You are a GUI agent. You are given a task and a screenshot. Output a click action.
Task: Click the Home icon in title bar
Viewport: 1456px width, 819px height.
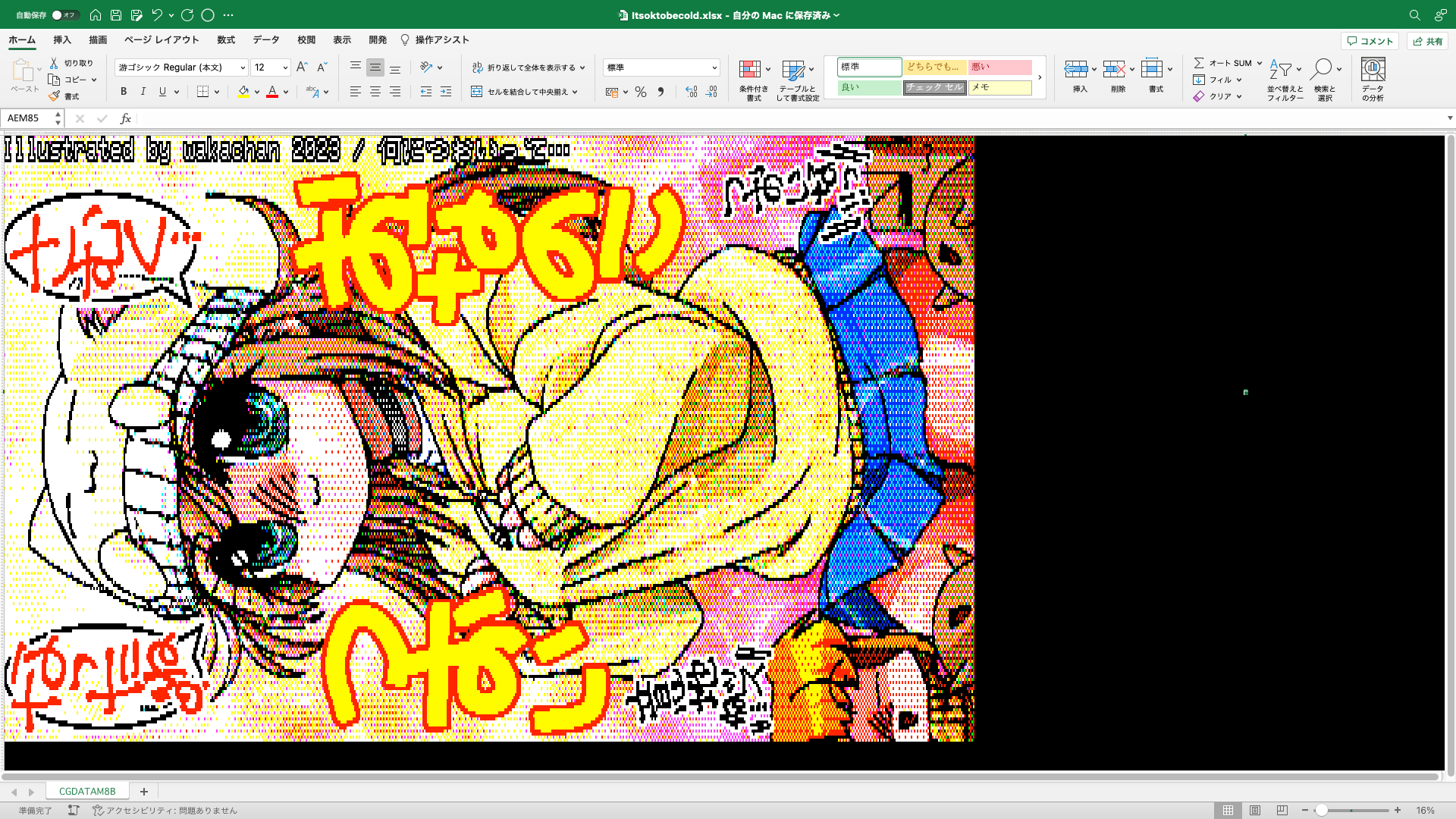[x=96, y=15]
